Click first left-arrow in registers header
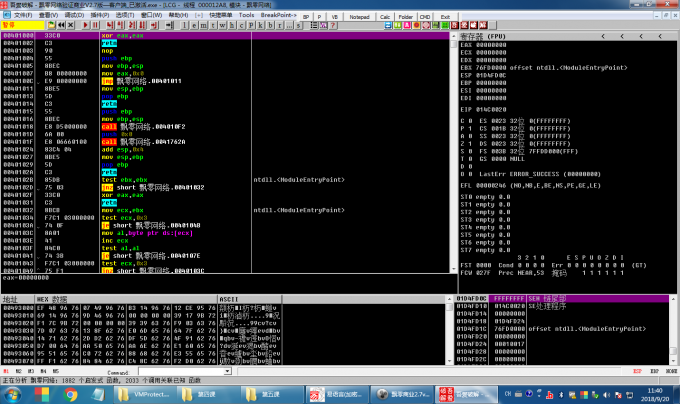 click(x=603, y=36)
